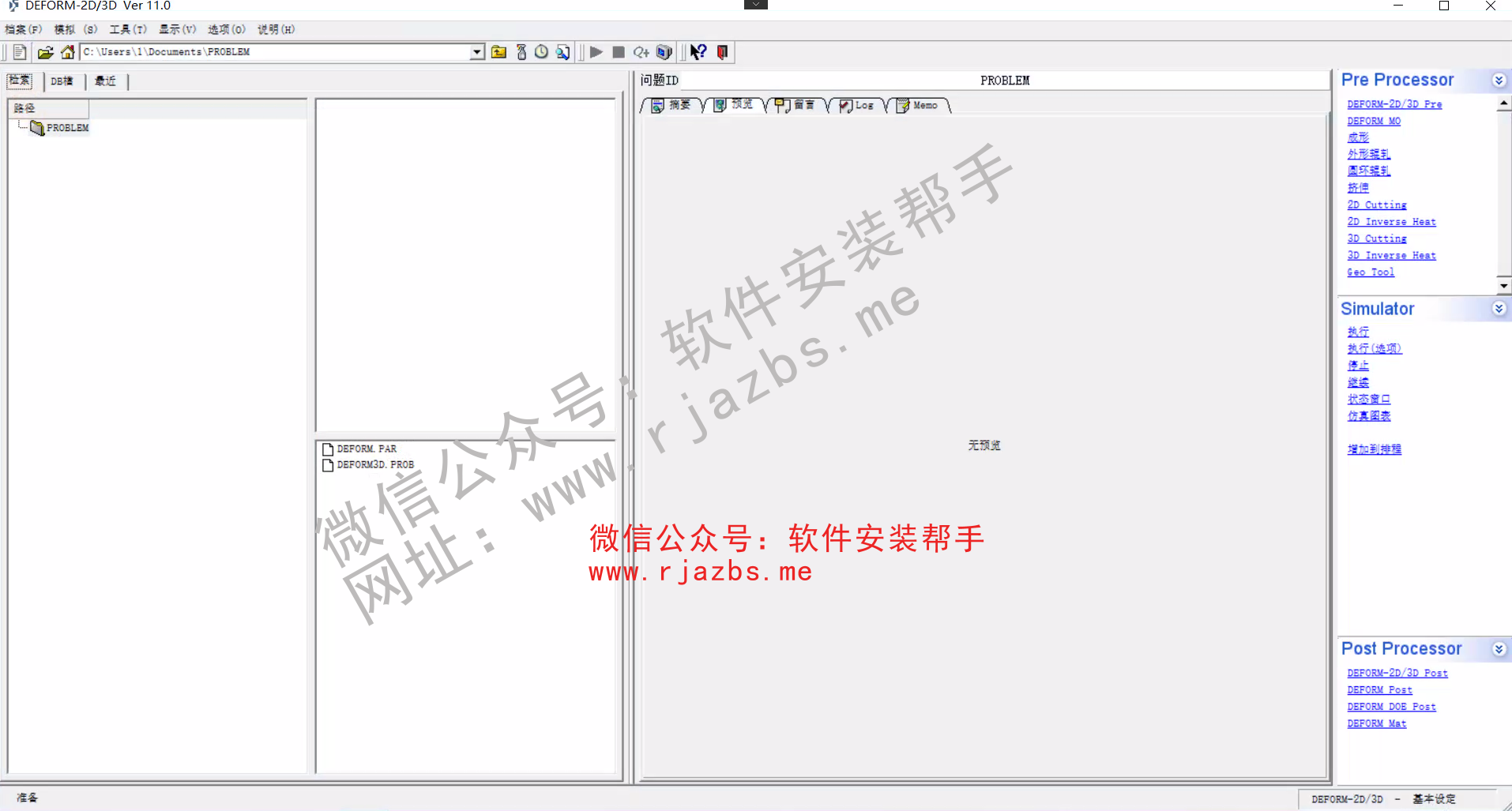This screenshot has height=811, width=1512.
Task: Click the New Problem document icon
Action: click(x=20, y=52)
